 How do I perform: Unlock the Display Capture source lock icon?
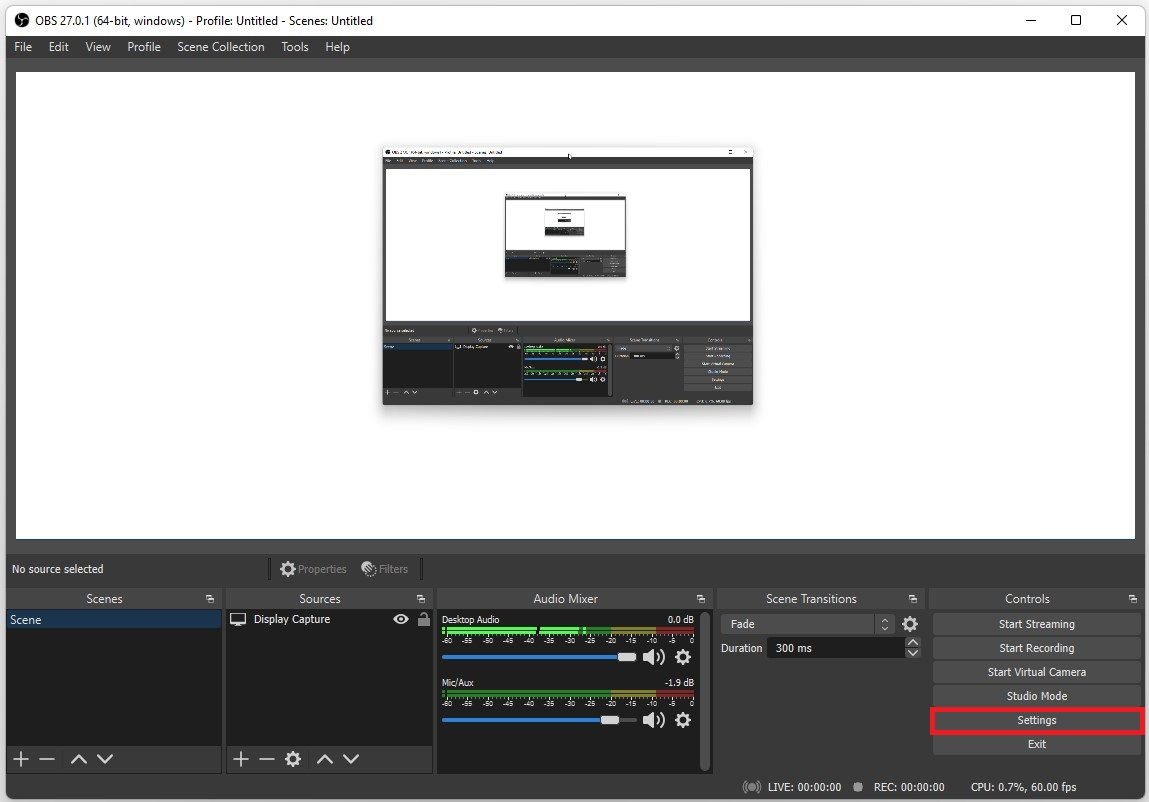[424, 619]
